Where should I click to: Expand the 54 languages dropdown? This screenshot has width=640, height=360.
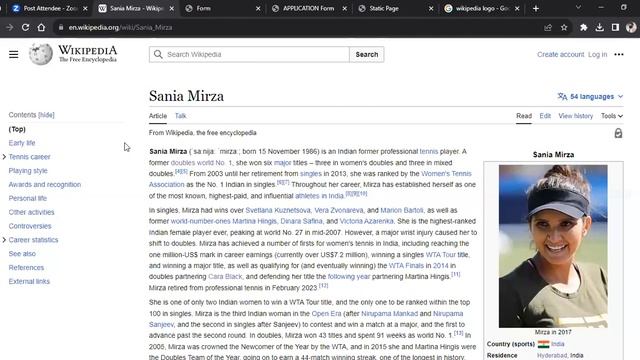click(590, 96)
